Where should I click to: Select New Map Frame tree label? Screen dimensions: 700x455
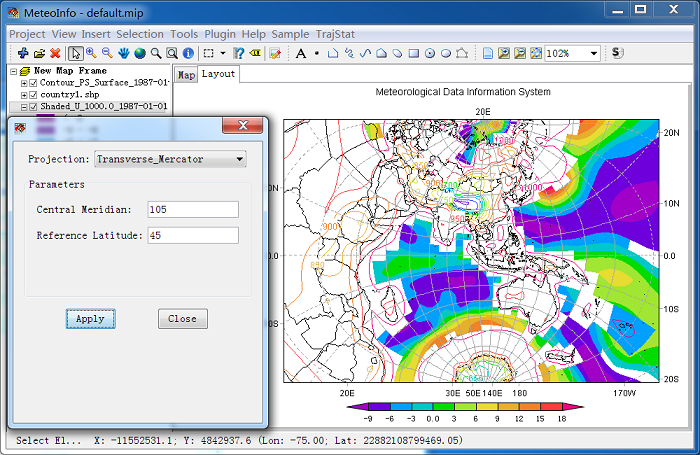point(70,71)
